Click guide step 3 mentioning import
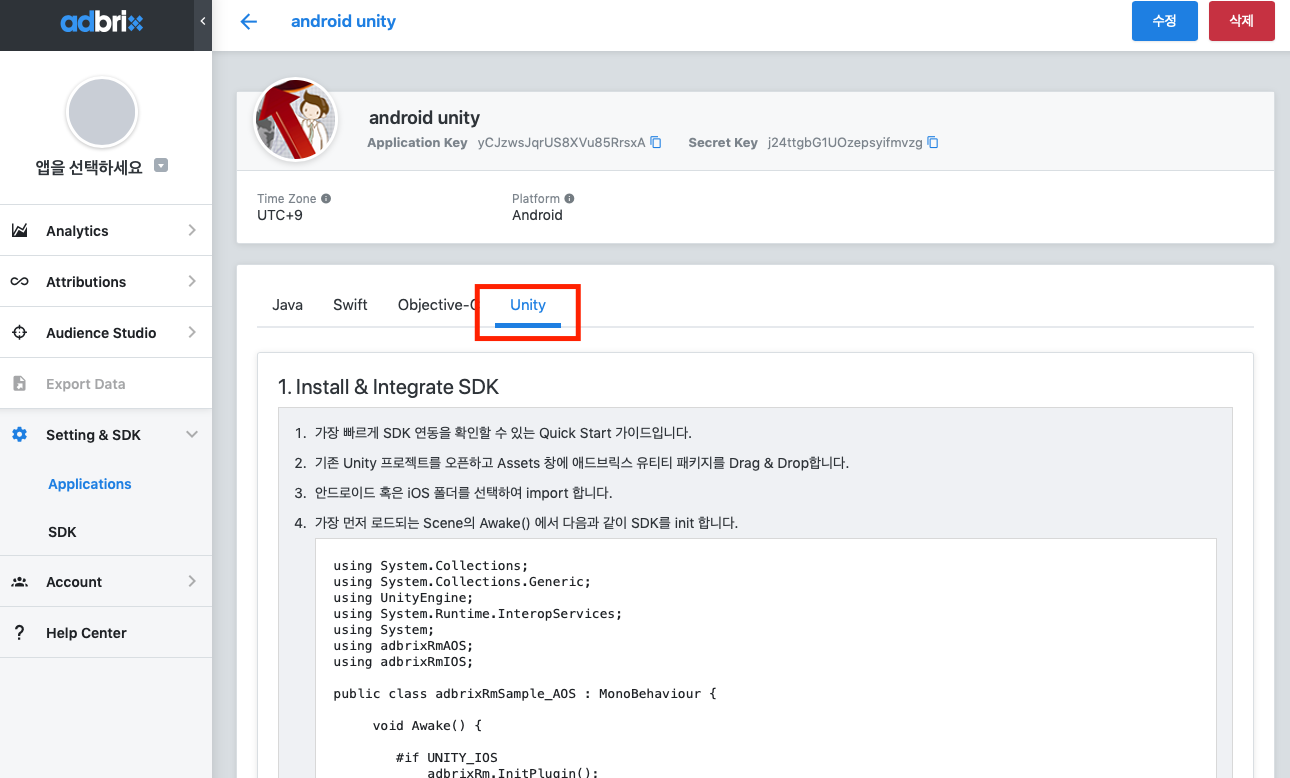 point(463,493)
